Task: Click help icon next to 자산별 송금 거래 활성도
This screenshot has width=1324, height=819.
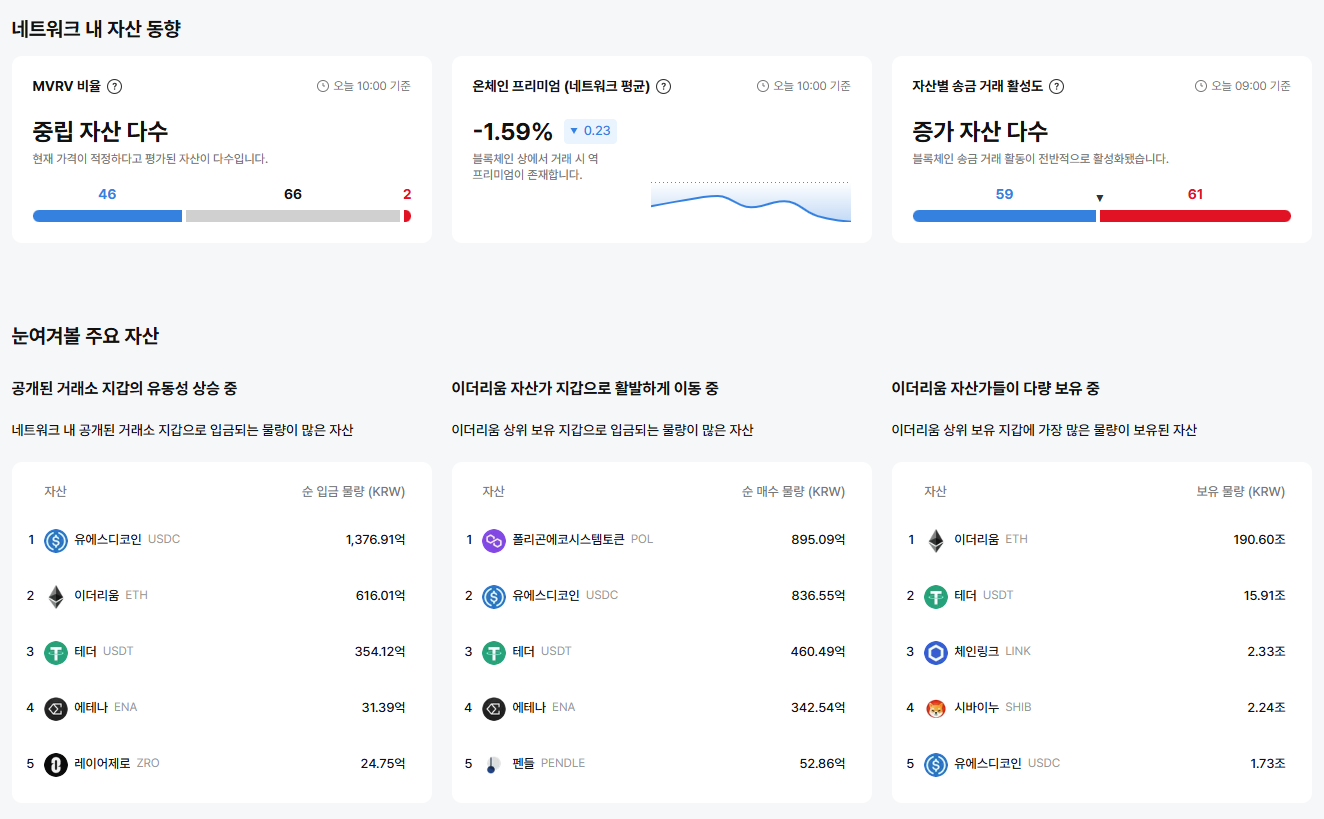Action: click(1056, 86)
